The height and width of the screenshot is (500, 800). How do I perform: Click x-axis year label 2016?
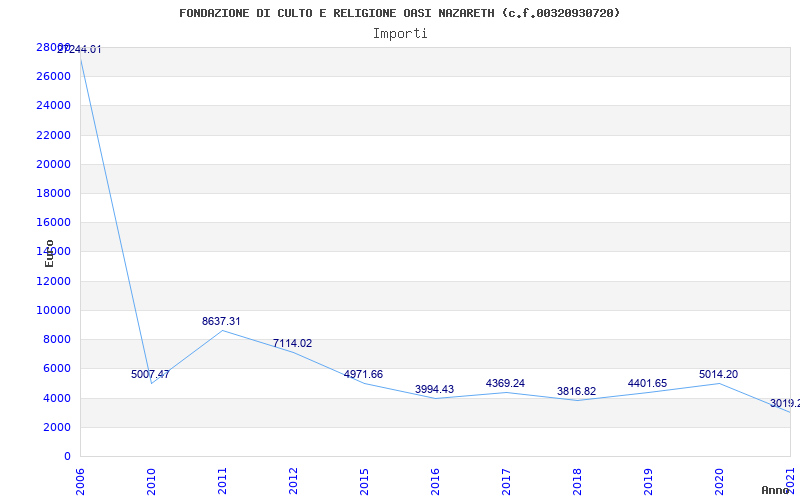pos(435,482)
